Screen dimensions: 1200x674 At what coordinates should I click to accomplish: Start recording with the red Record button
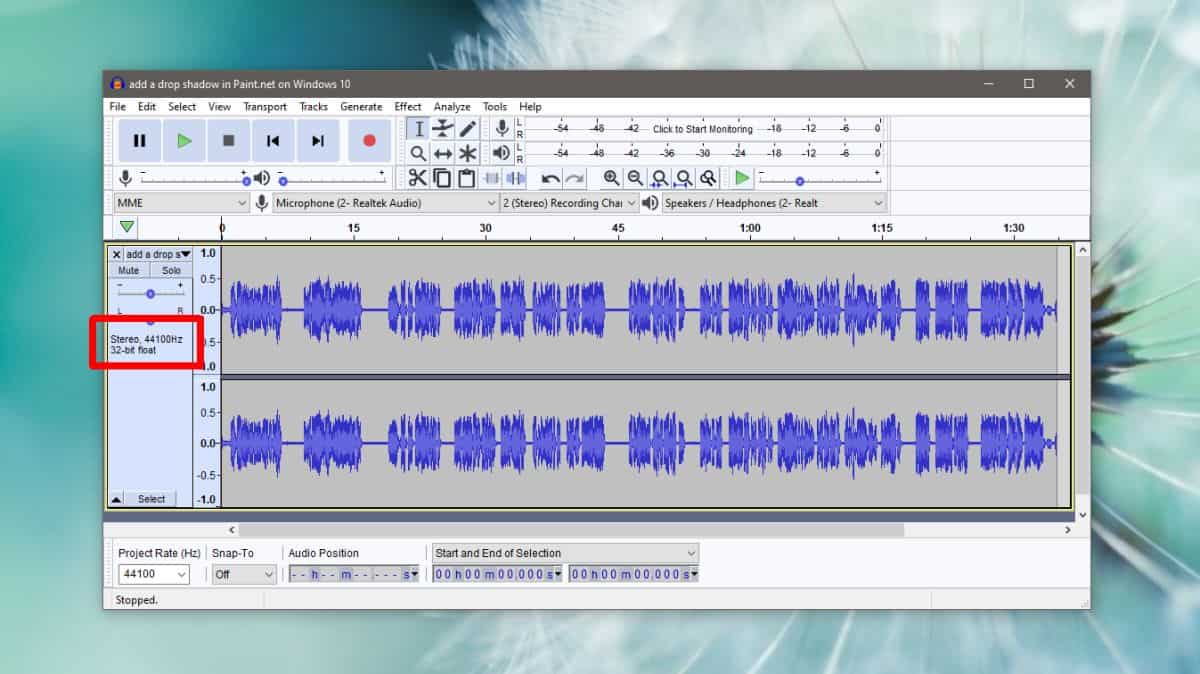tap(369, 141)
